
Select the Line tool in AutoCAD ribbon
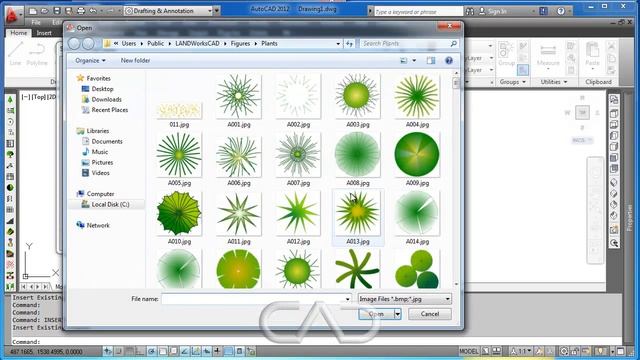click(16, 54)
